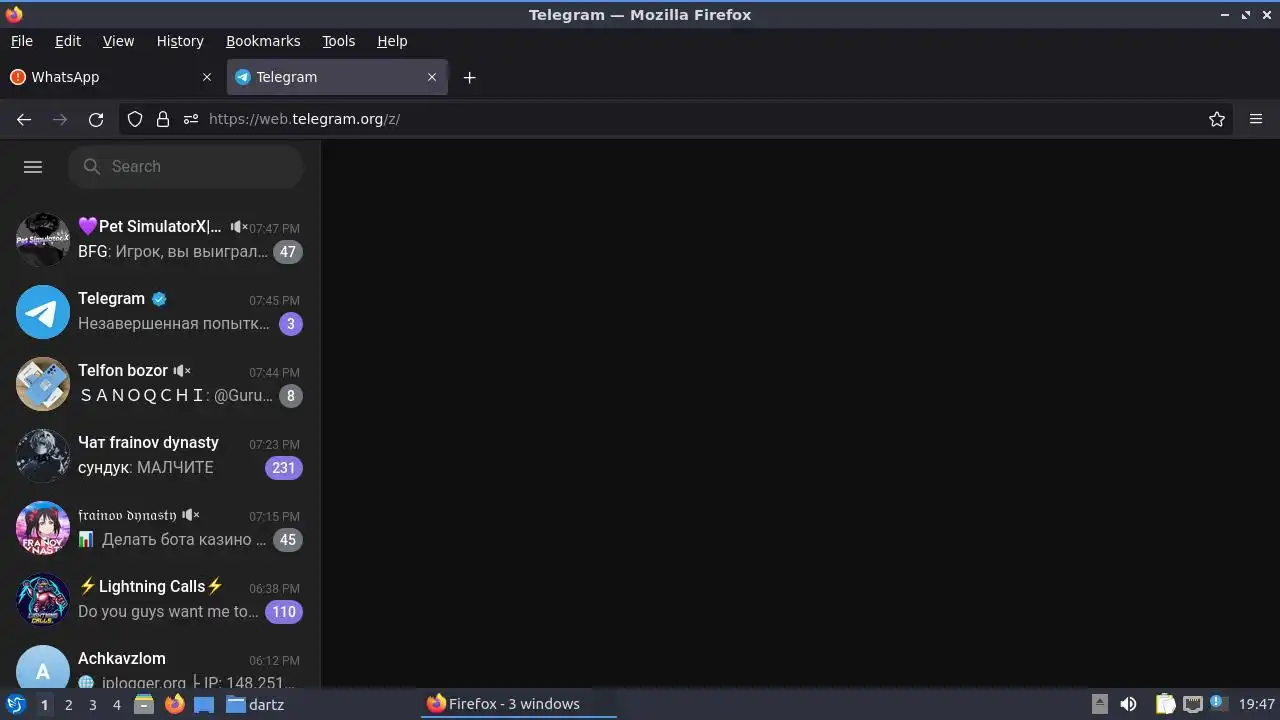Click the site permissions icon
Viewport: 1280px width, 720px height.
191,119
